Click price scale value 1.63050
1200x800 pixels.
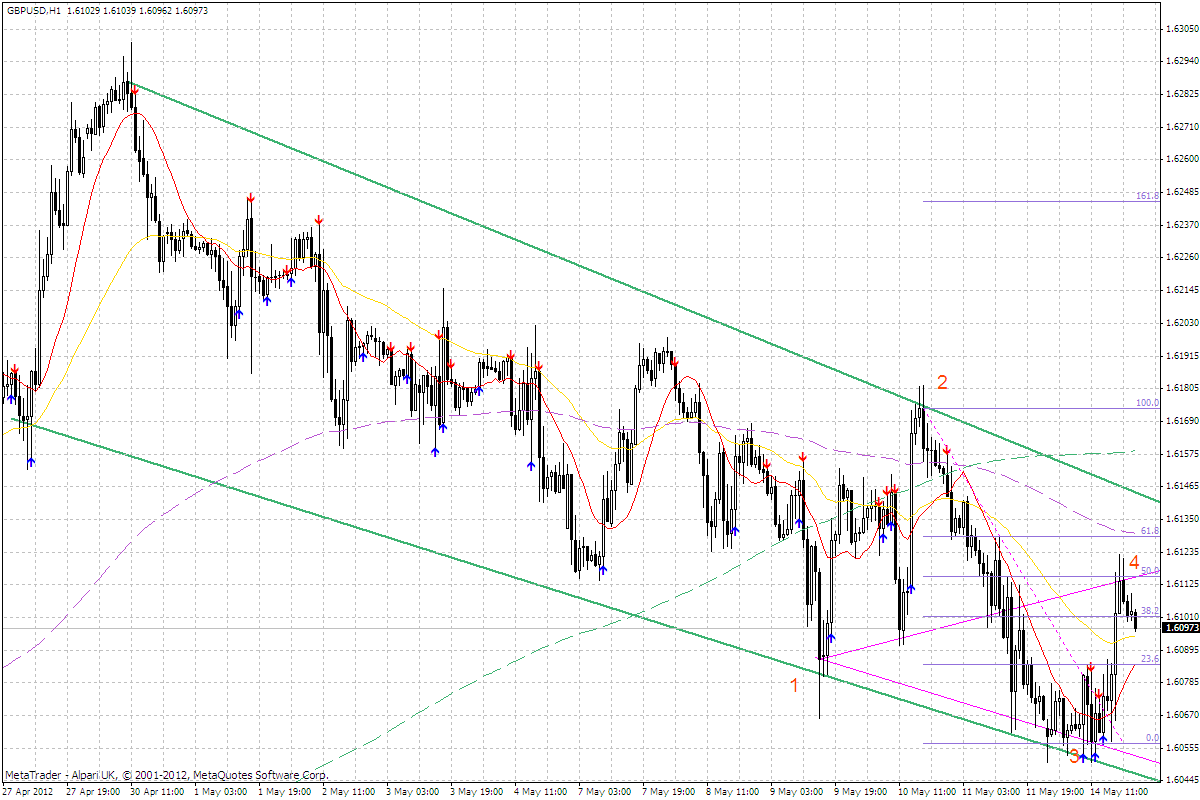click(1183, 29)
